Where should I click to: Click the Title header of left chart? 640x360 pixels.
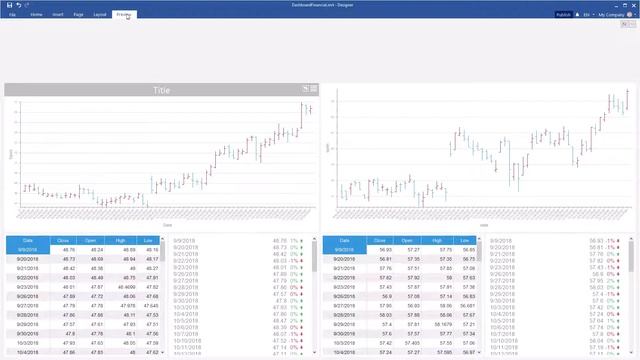click(162, 90)
